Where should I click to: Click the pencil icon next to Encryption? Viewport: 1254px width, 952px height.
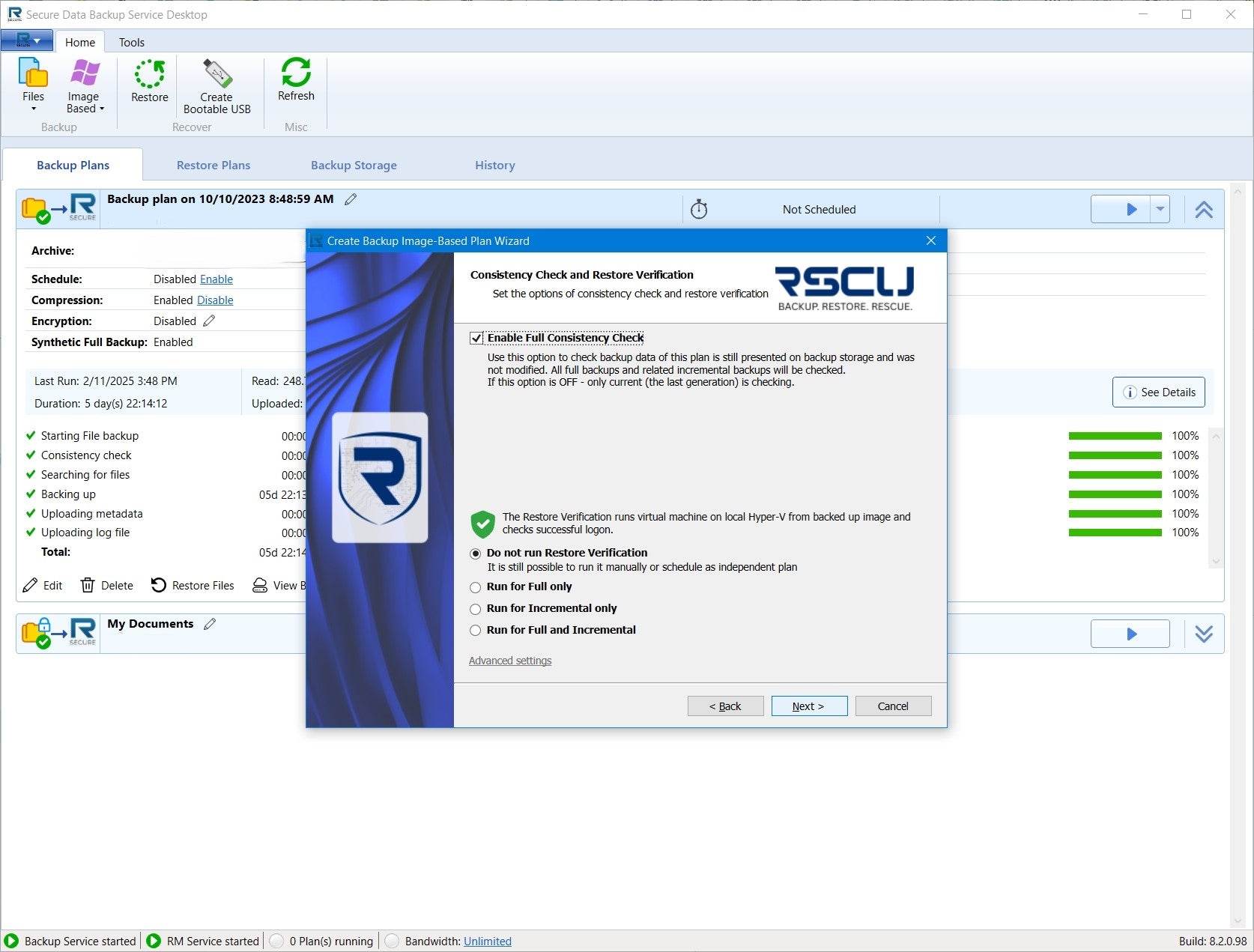click(x=210, y=321)
